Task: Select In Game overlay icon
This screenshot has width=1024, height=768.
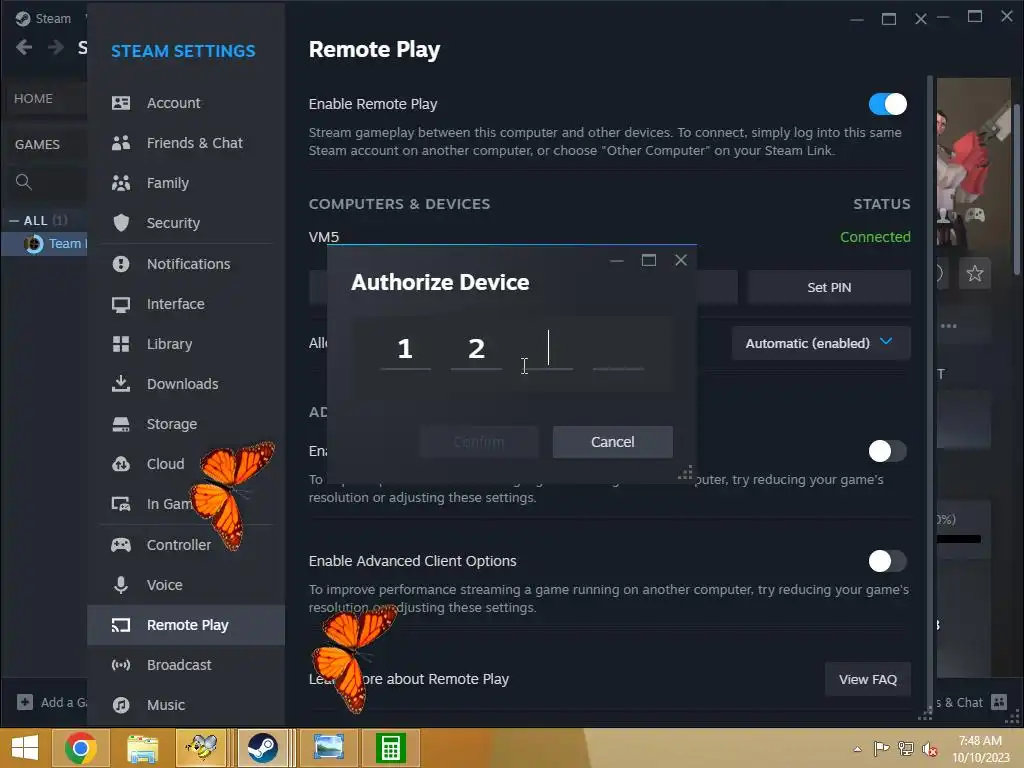Action: click(x=121, y=504)
